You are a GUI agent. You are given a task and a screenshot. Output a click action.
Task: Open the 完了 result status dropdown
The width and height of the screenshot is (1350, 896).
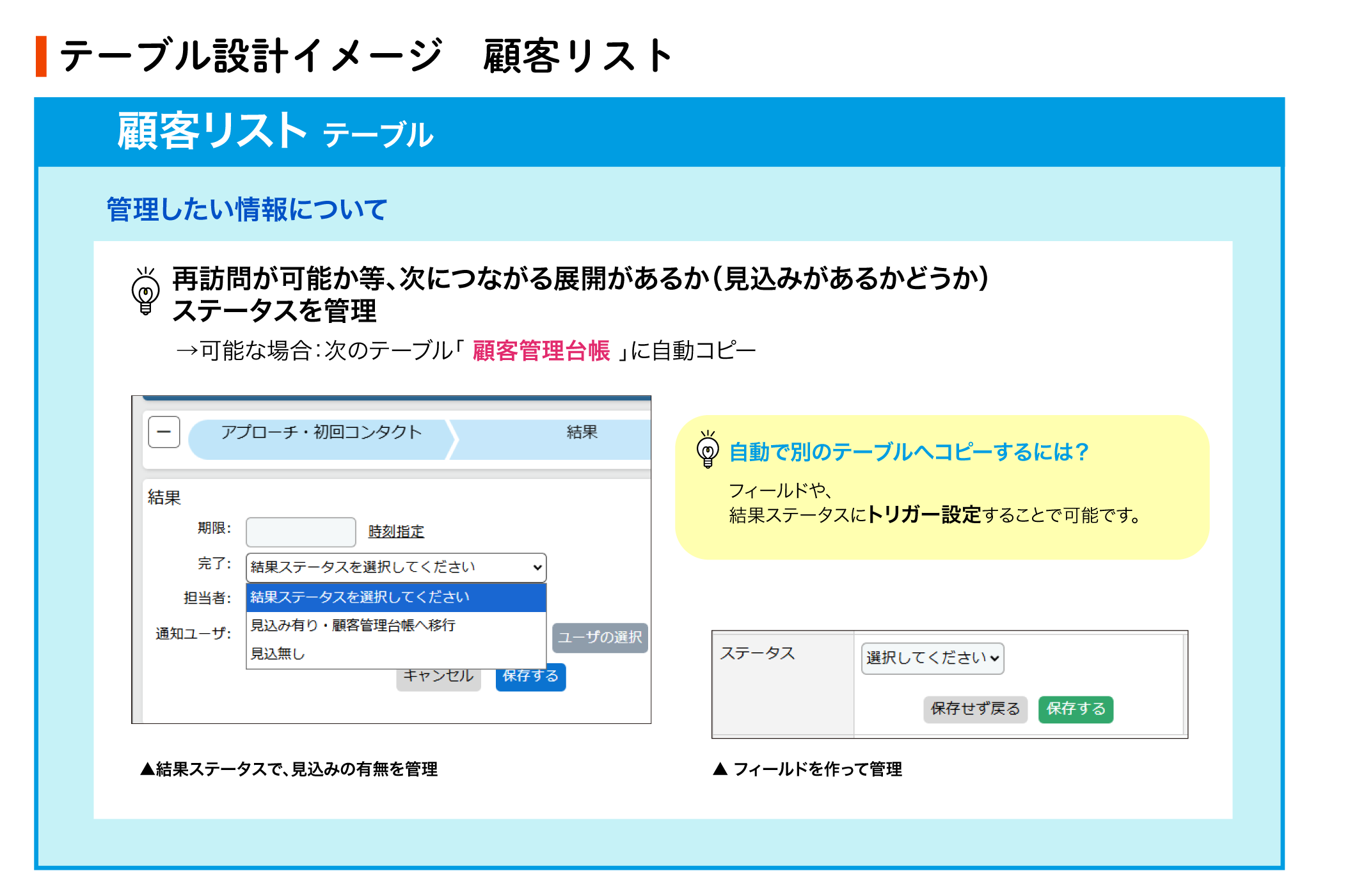(395, 567)
